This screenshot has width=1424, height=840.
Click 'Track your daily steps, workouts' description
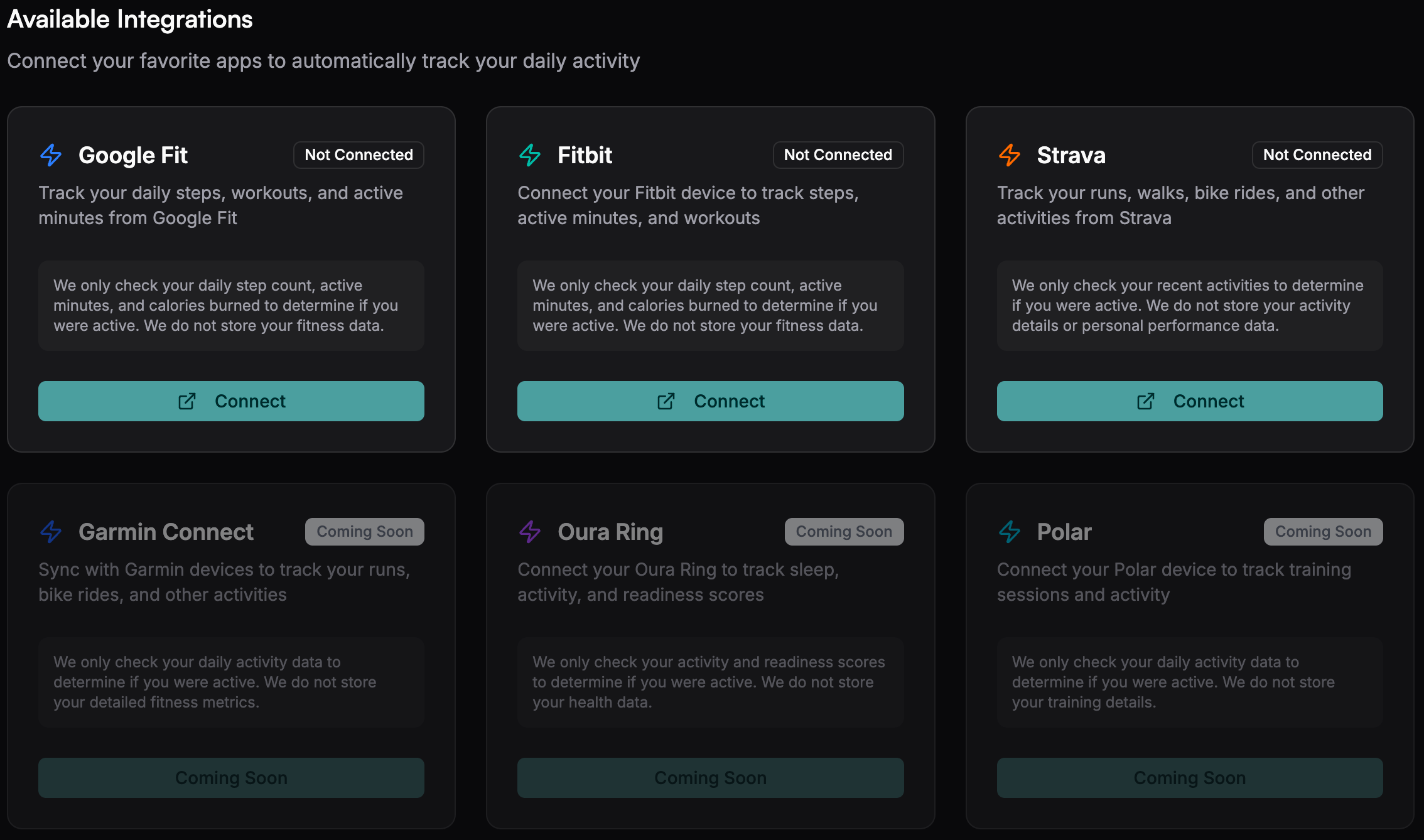pyautogui.click(x=221, y=205)
